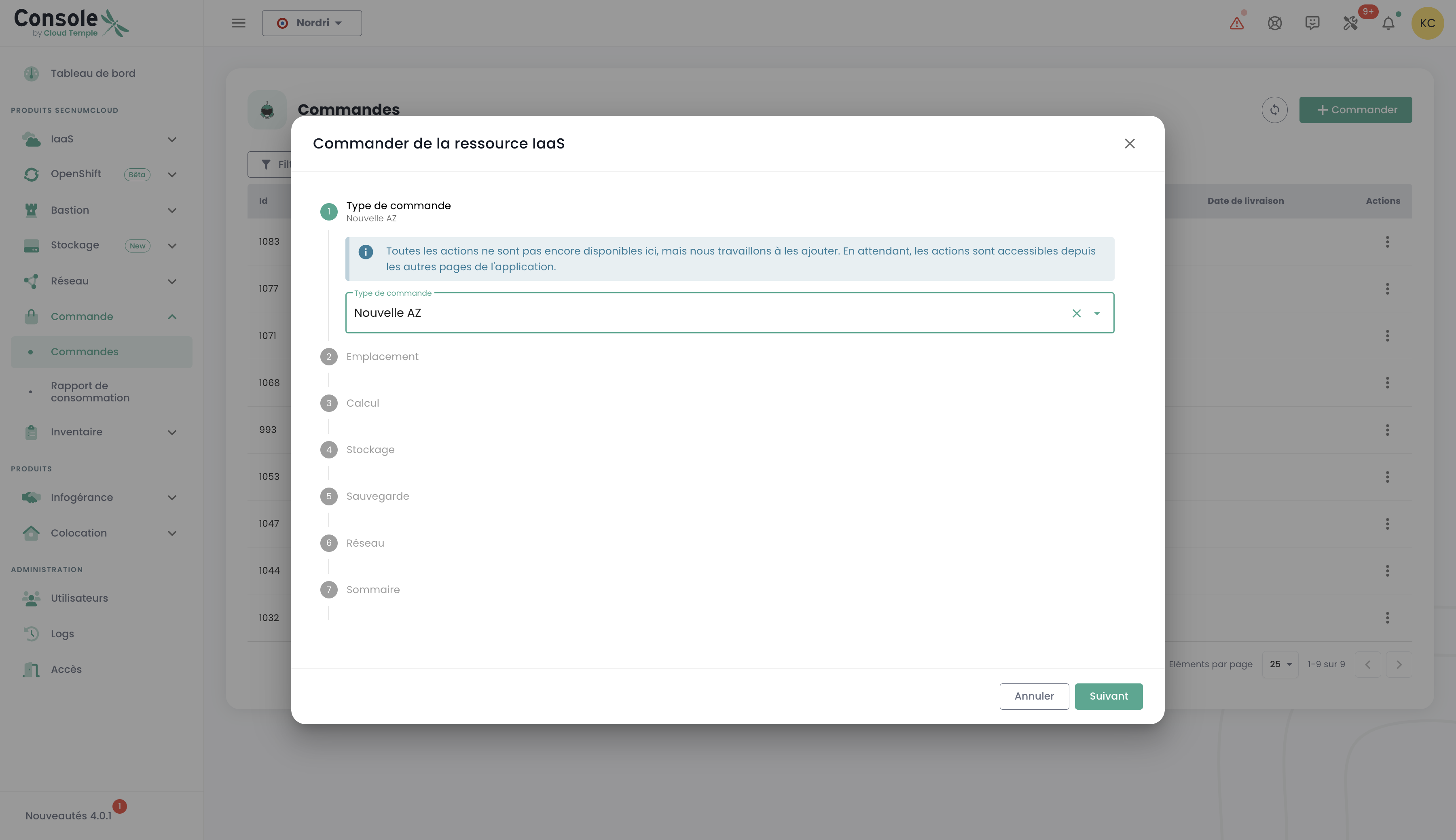The width and height of the screenshot is (1456, 840).
Task: Open actions menu for order 1083
Action: [x=1387, y=242]
